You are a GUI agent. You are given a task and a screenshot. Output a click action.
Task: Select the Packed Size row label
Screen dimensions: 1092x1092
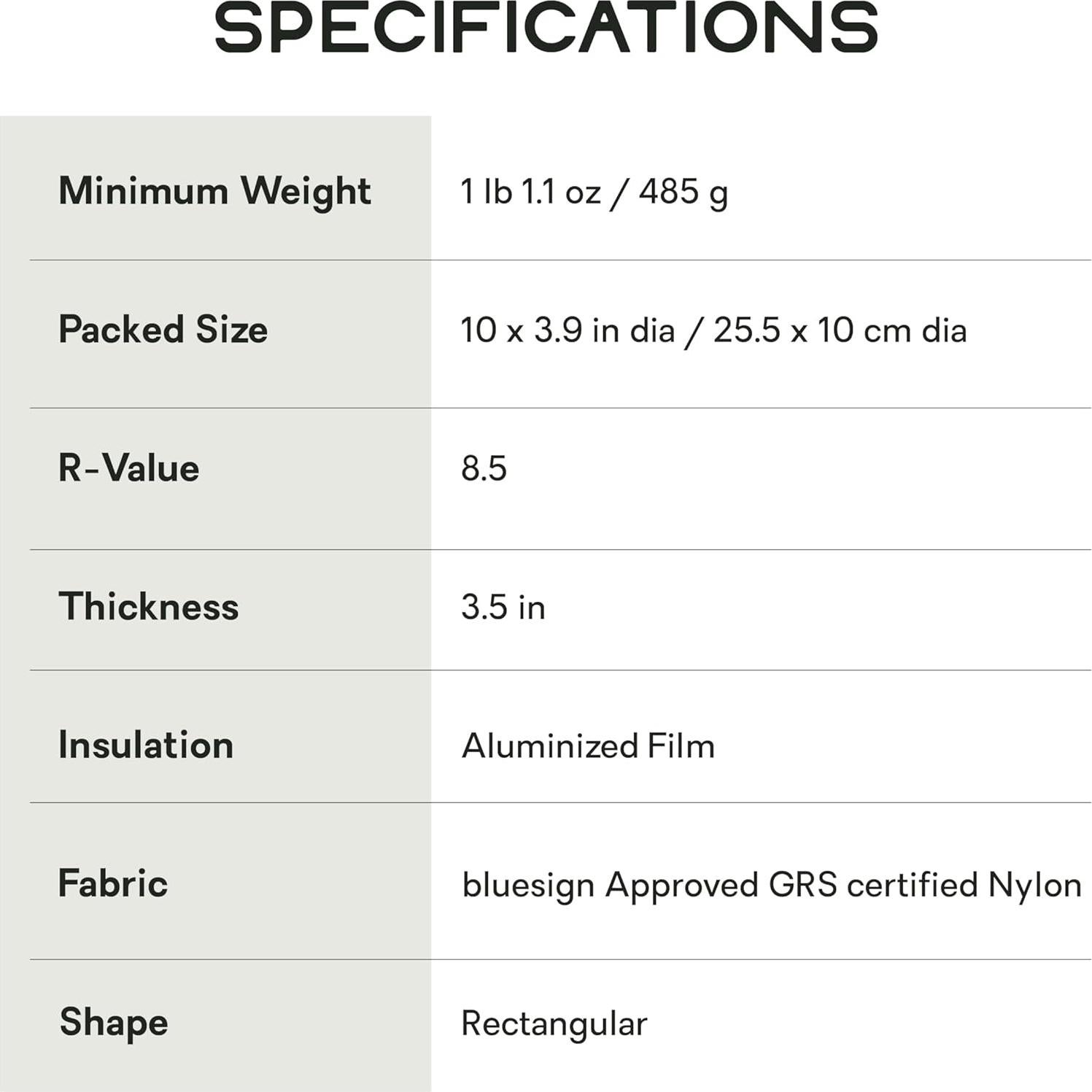(x=163, y=330)
